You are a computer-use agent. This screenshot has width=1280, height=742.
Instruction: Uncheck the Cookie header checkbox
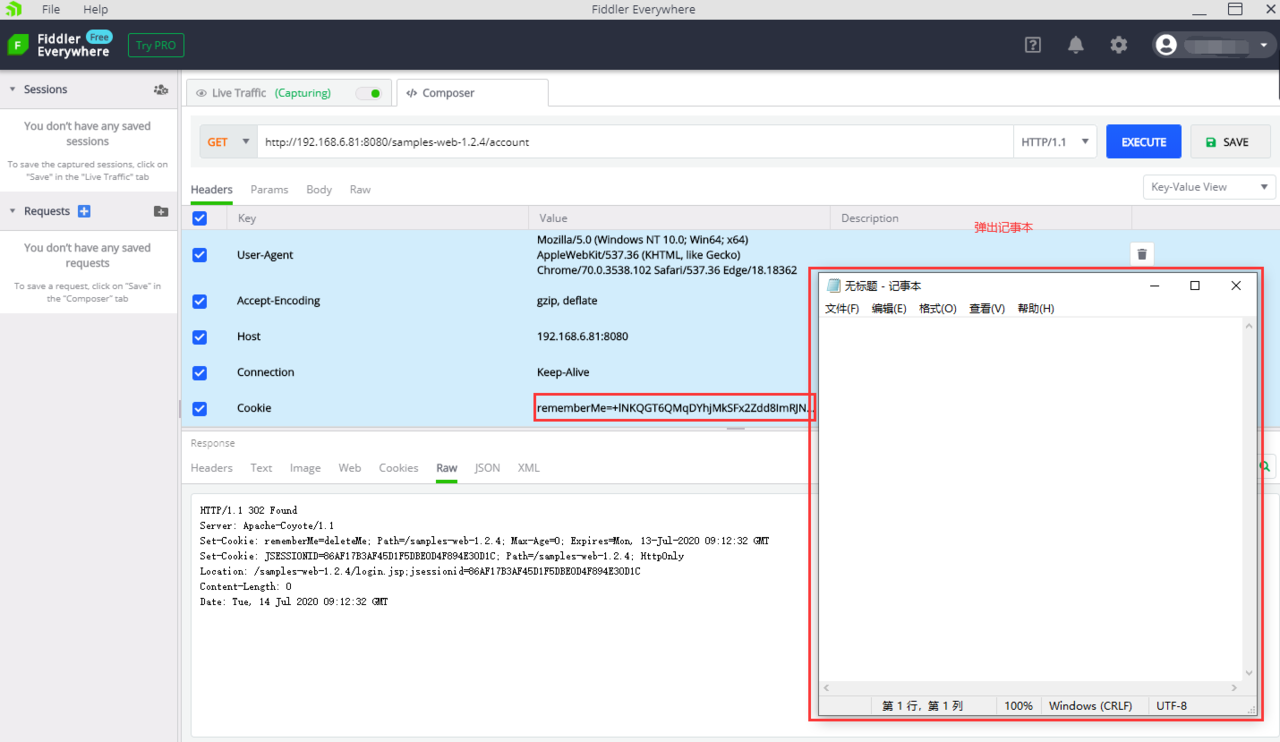pyautogui.click(x=200, y=408)
